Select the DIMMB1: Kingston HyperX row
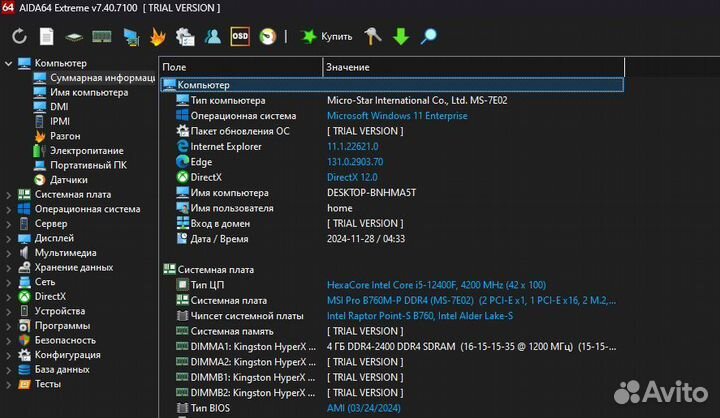The height and width of the screenshot is (418, 720). pyautogui.click(x=392, y=377)
